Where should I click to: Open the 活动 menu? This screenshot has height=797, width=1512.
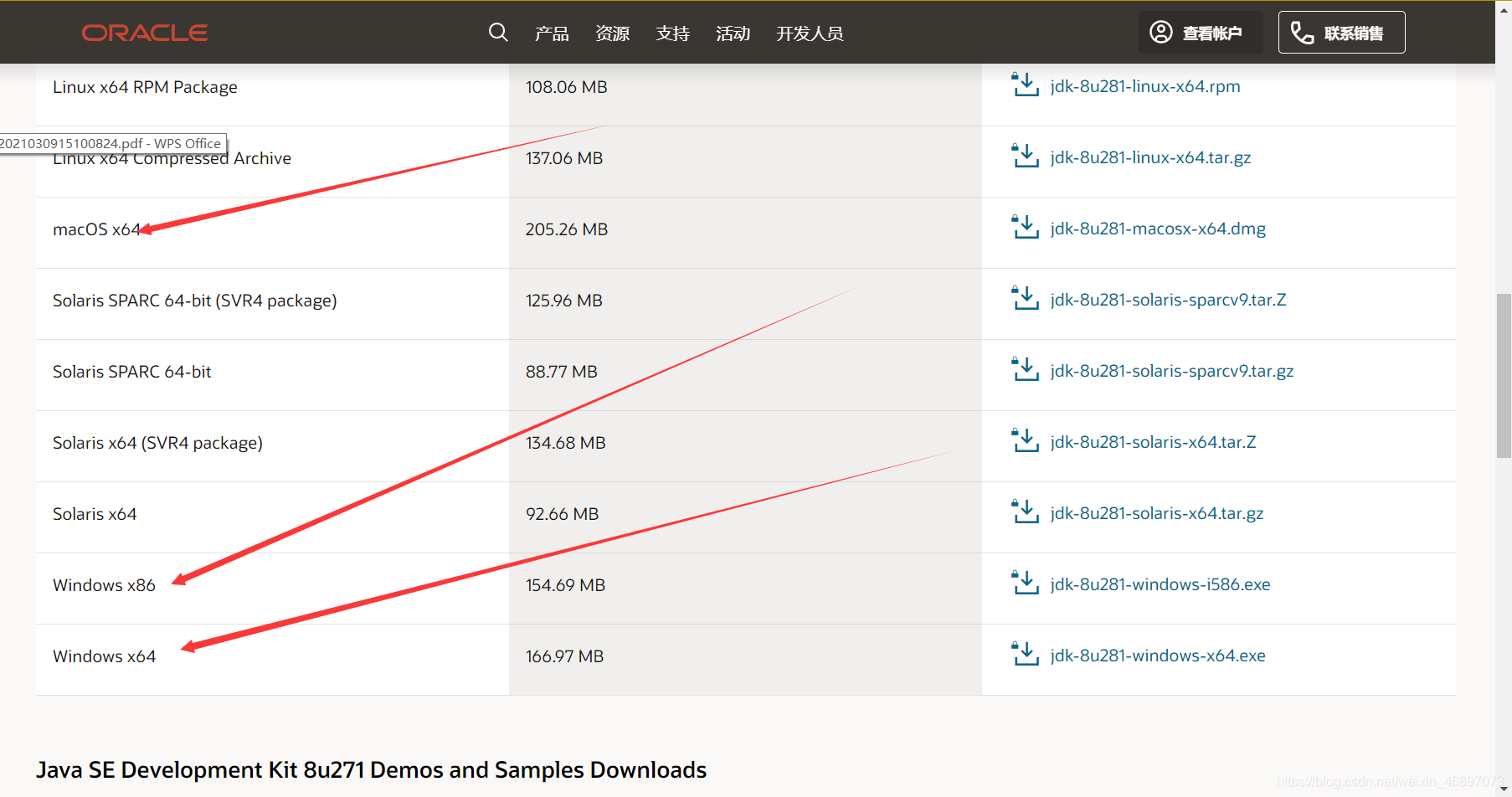tap(733, 33)
